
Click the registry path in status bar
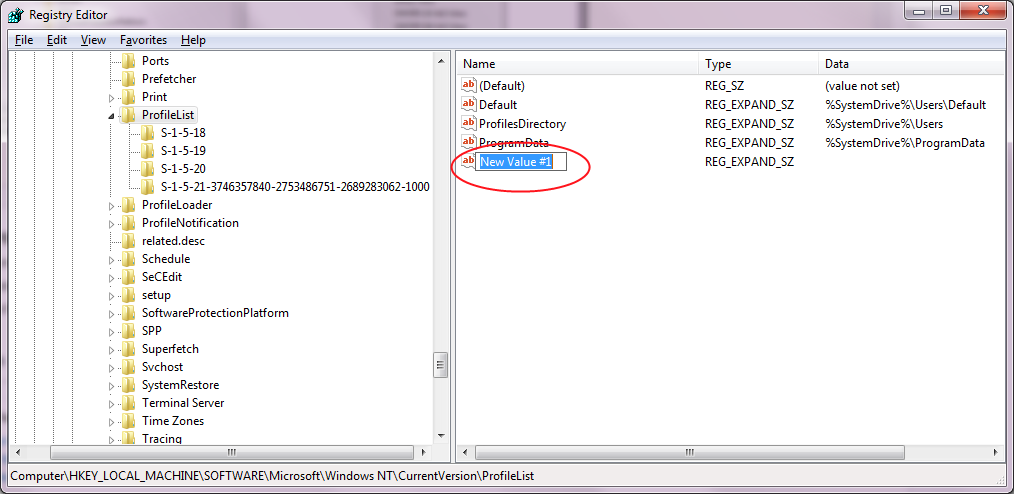[273, 476]
